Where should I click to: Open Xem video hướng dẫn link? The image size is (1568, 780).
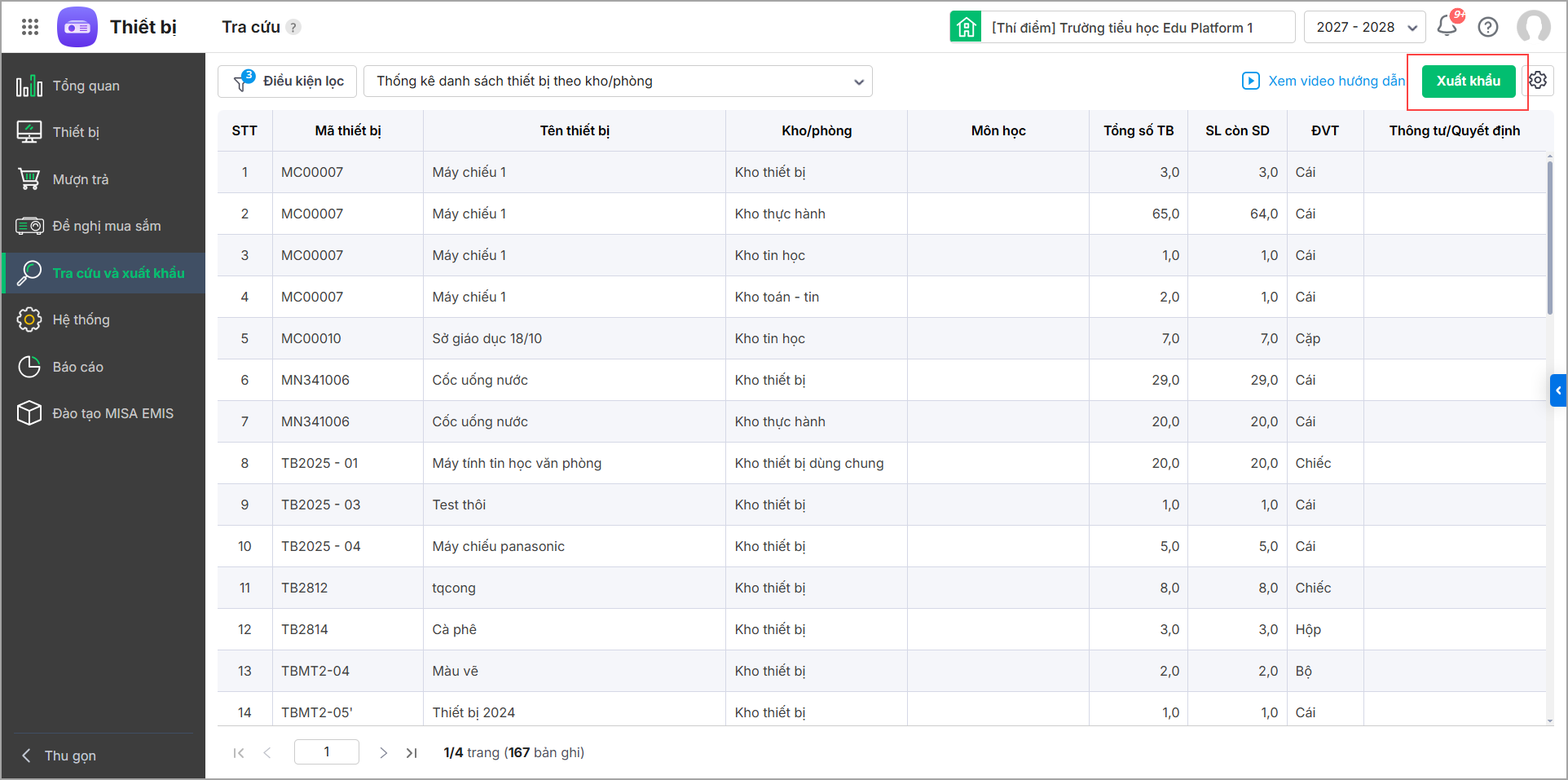(x=1324, y=81)
